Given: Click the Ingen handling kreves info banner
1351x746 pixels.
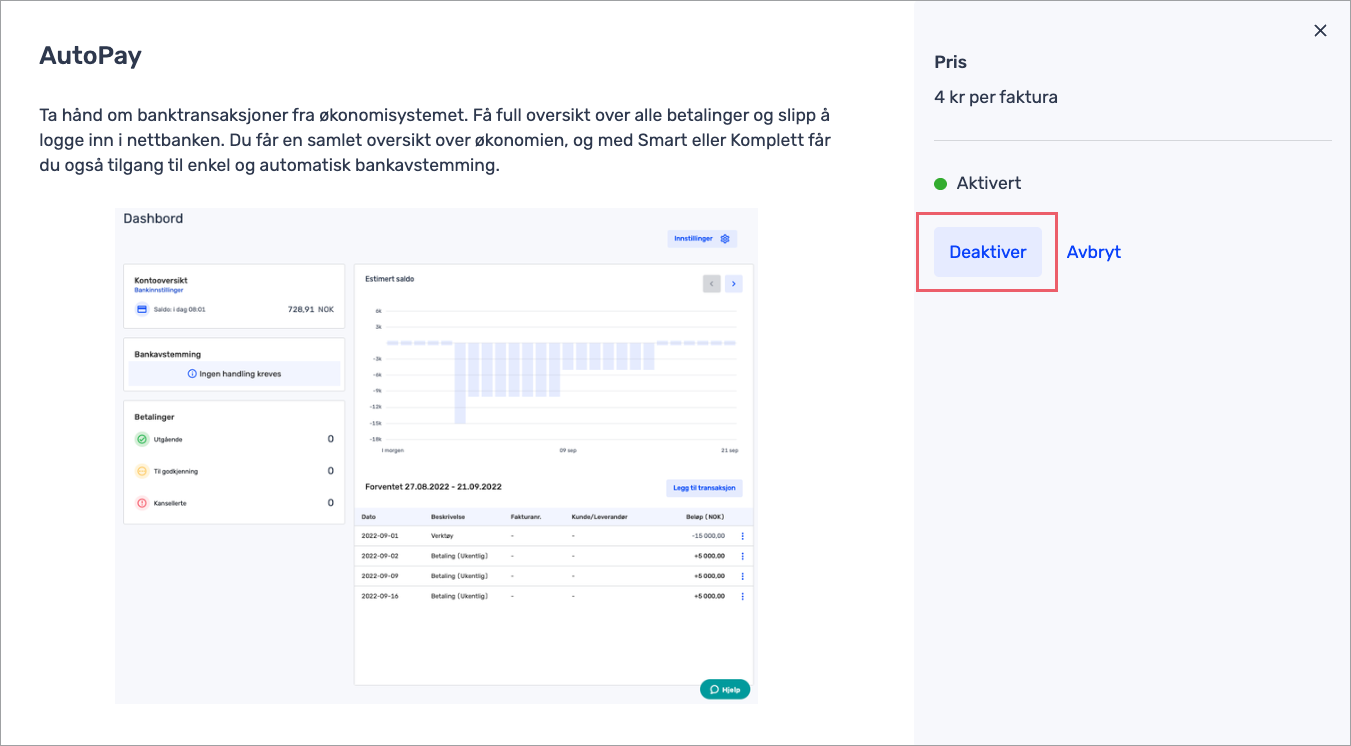Looking at the screenshot, I should 234,374.
